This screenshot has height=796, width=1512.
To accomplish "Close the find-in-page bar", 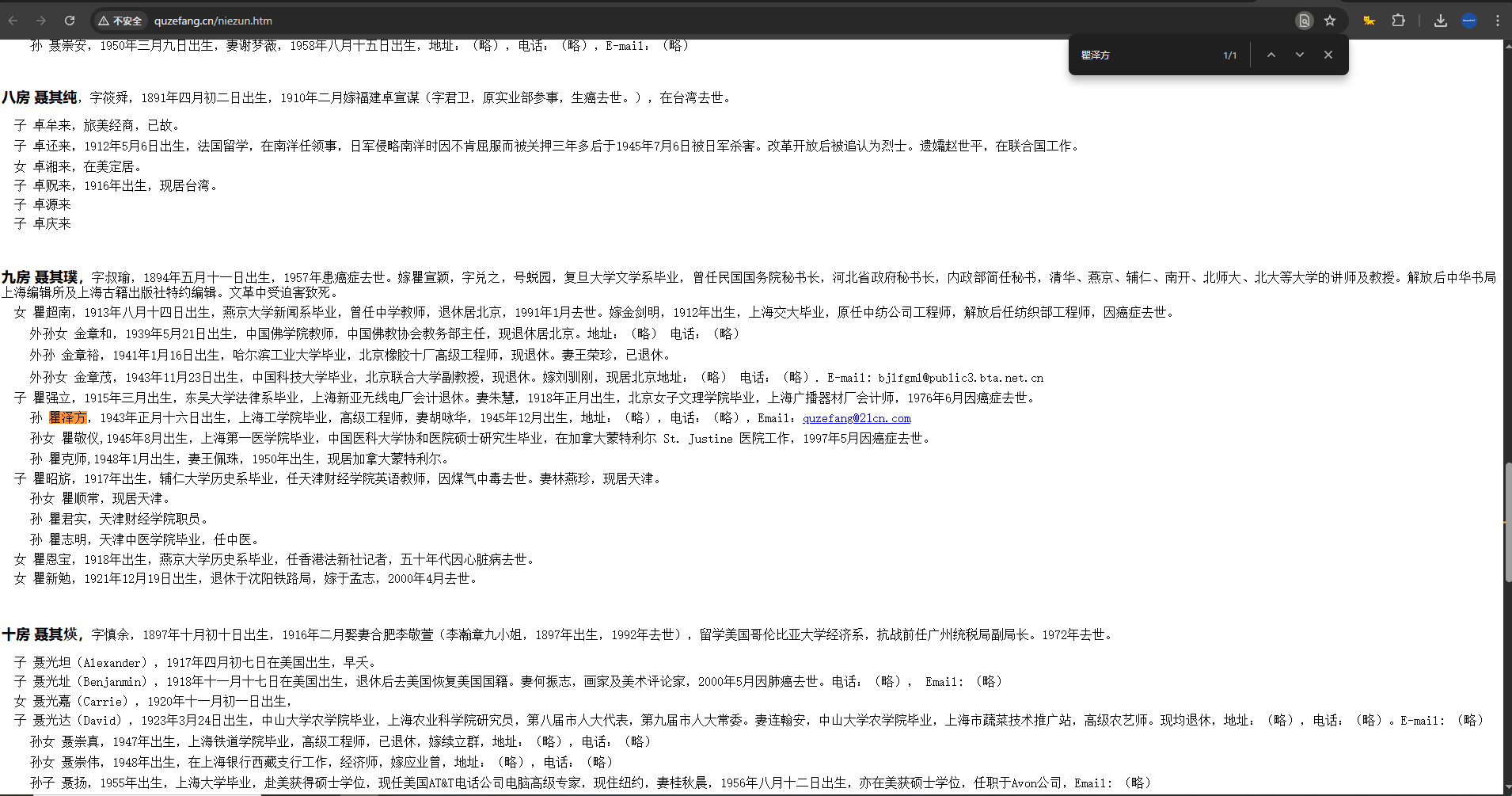I will [x=1328, y=55].
